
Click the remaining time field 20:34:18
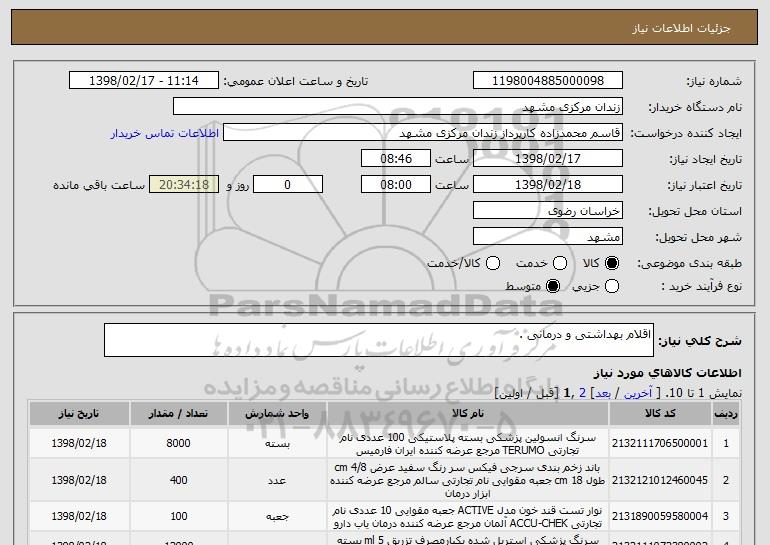tap(184, 185)
